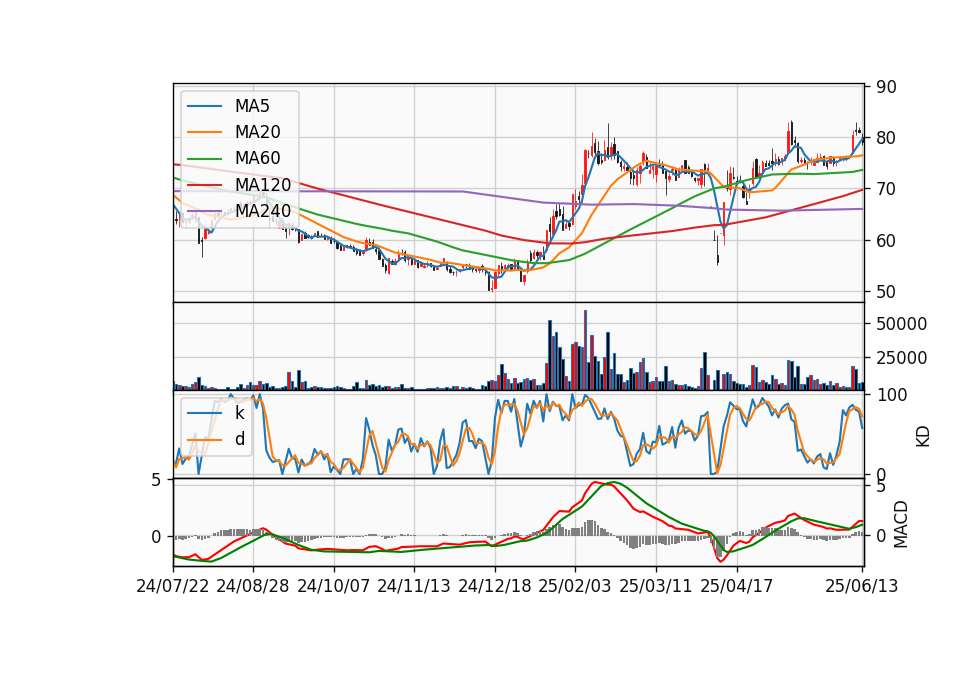Click the MA5 legend label

[252, 106]
